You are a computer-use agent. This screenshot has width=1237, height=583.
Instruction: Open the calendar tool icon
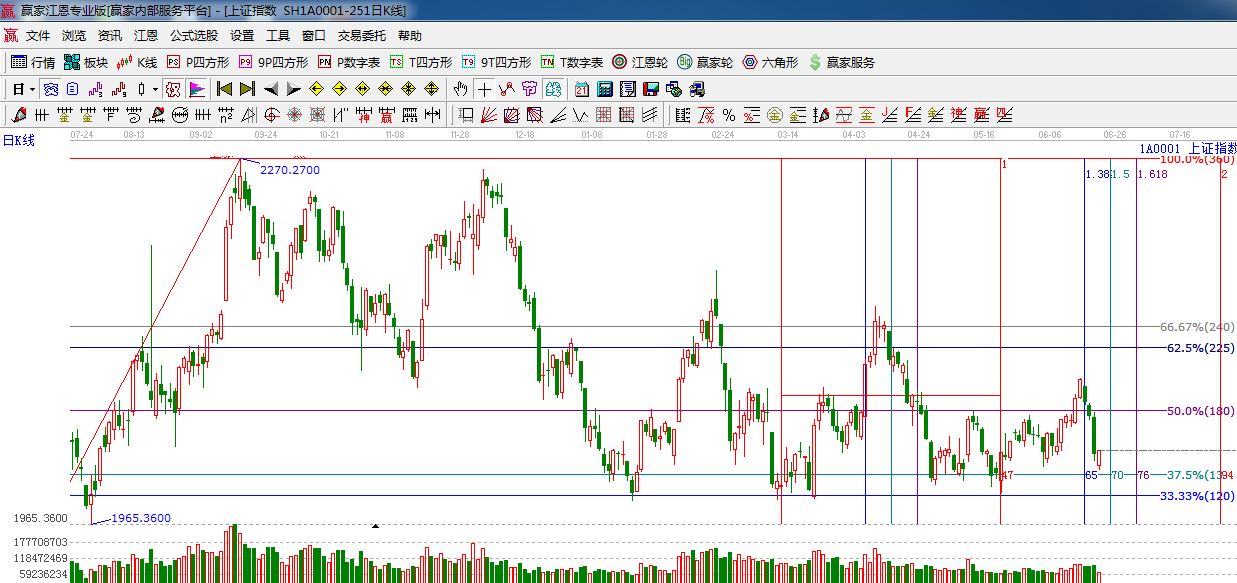point(582,89)
